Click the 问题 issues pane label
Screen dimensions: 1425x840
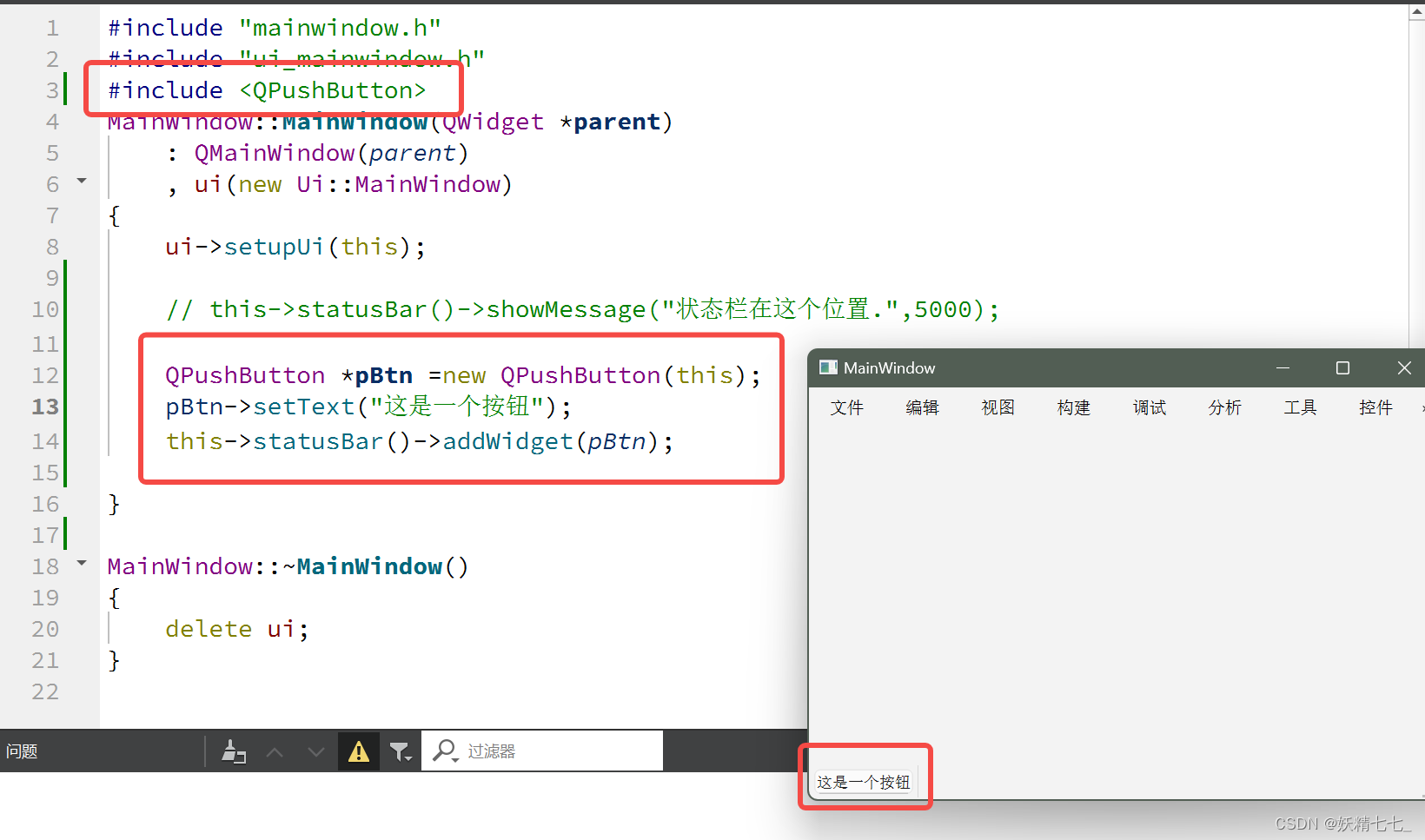22,751
